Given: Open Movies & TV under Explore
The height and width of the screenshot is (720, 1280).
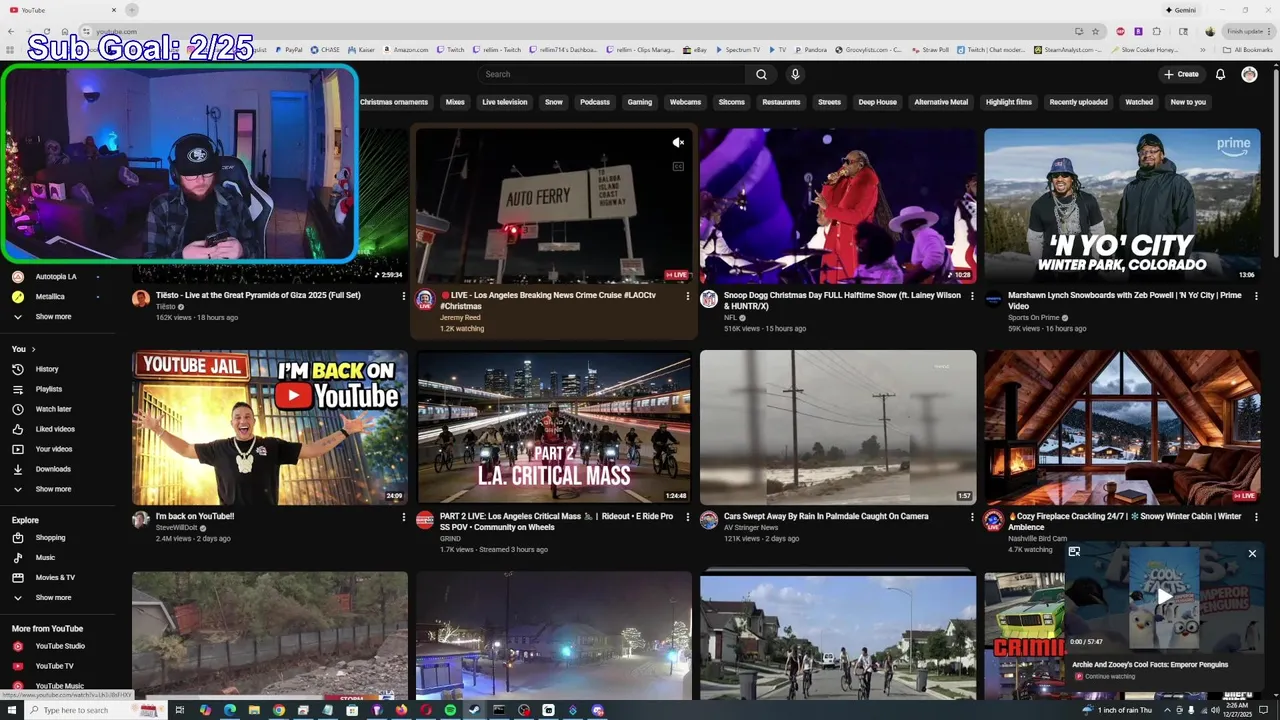Looking at the screenshot, I should pos(57,578).
